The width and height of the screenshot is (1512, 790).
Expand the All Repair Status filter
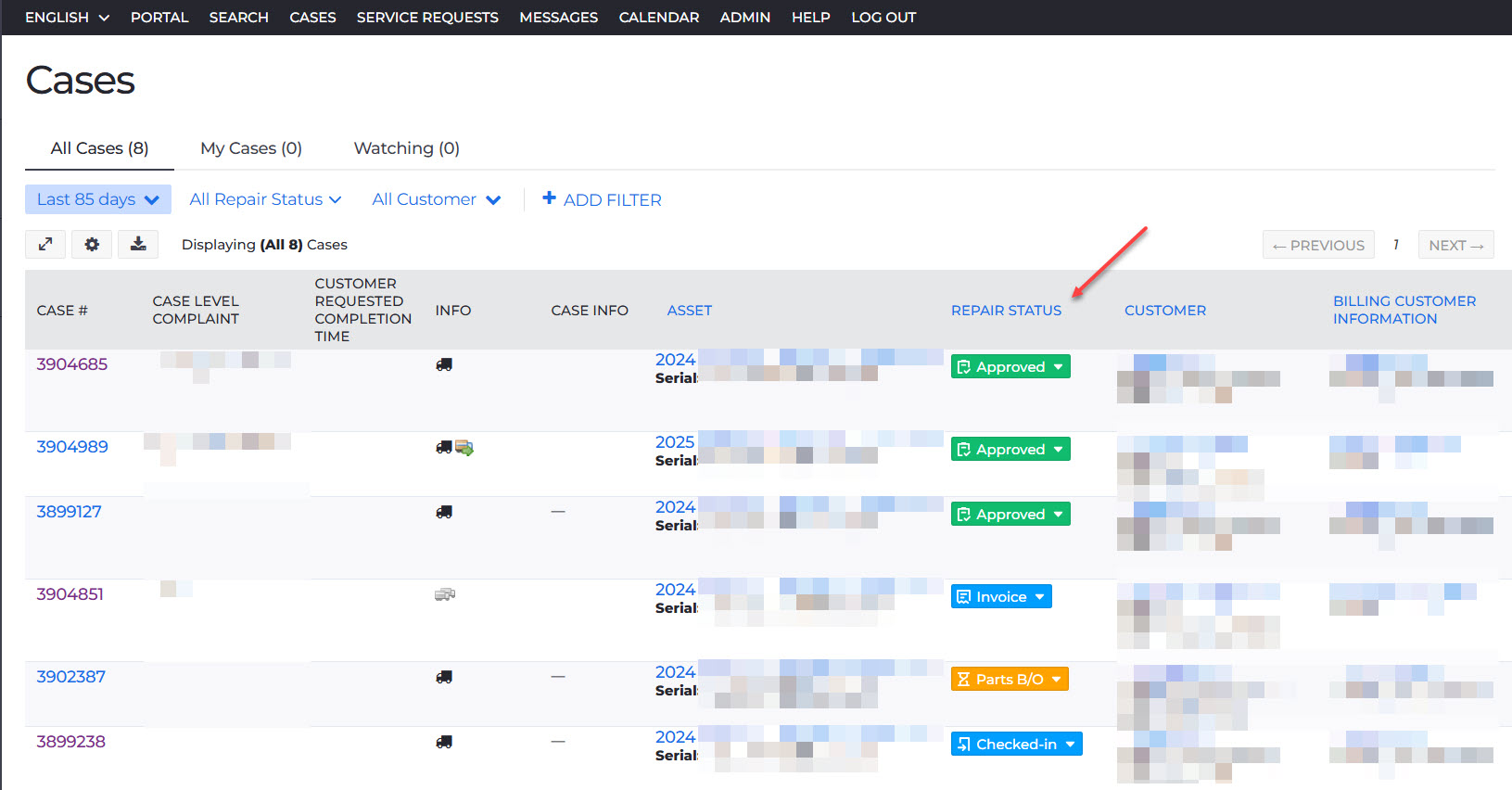(265, 199)
